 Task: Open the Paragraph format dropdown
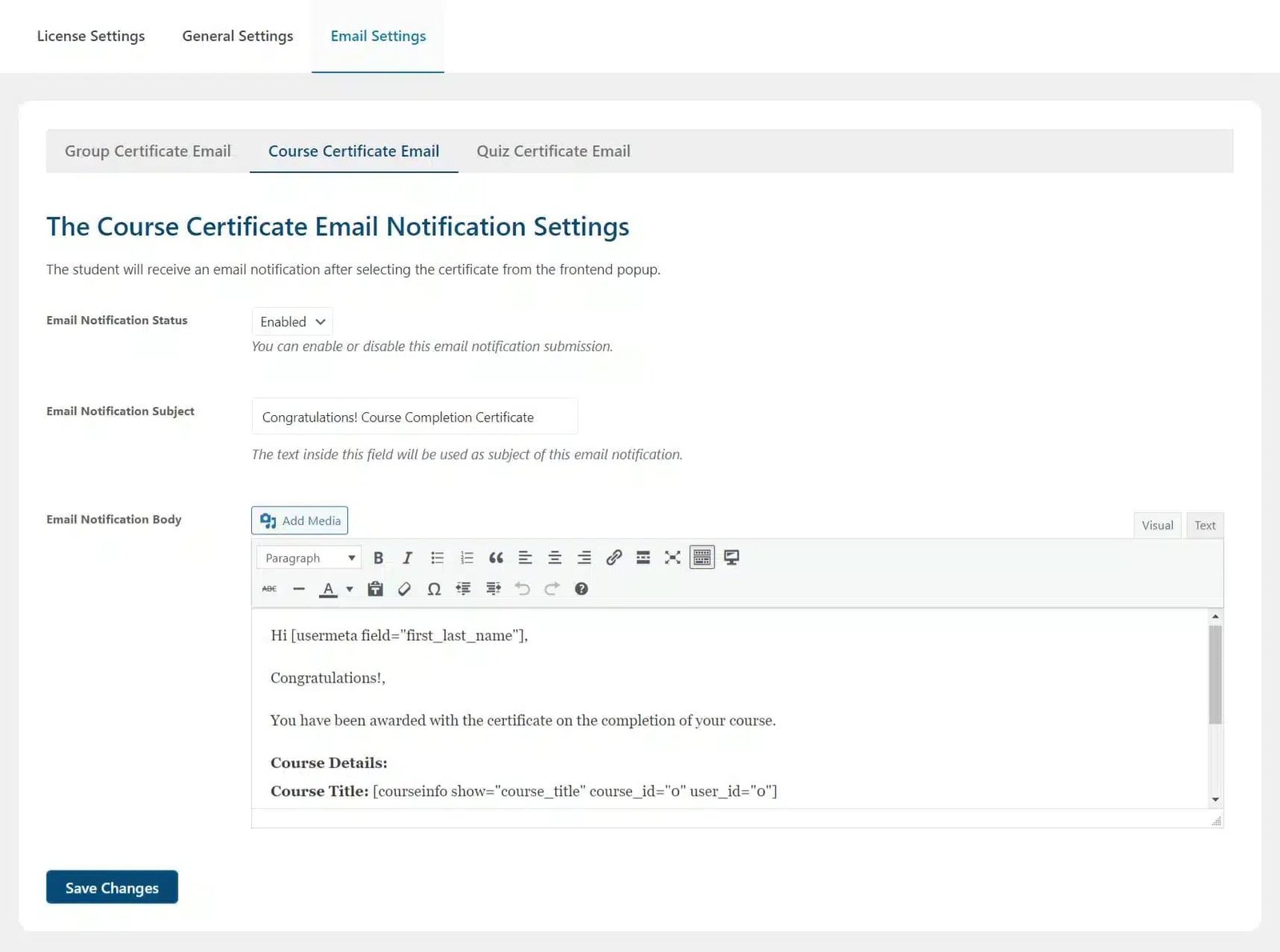pyautogui.click(x=309, y=558)
